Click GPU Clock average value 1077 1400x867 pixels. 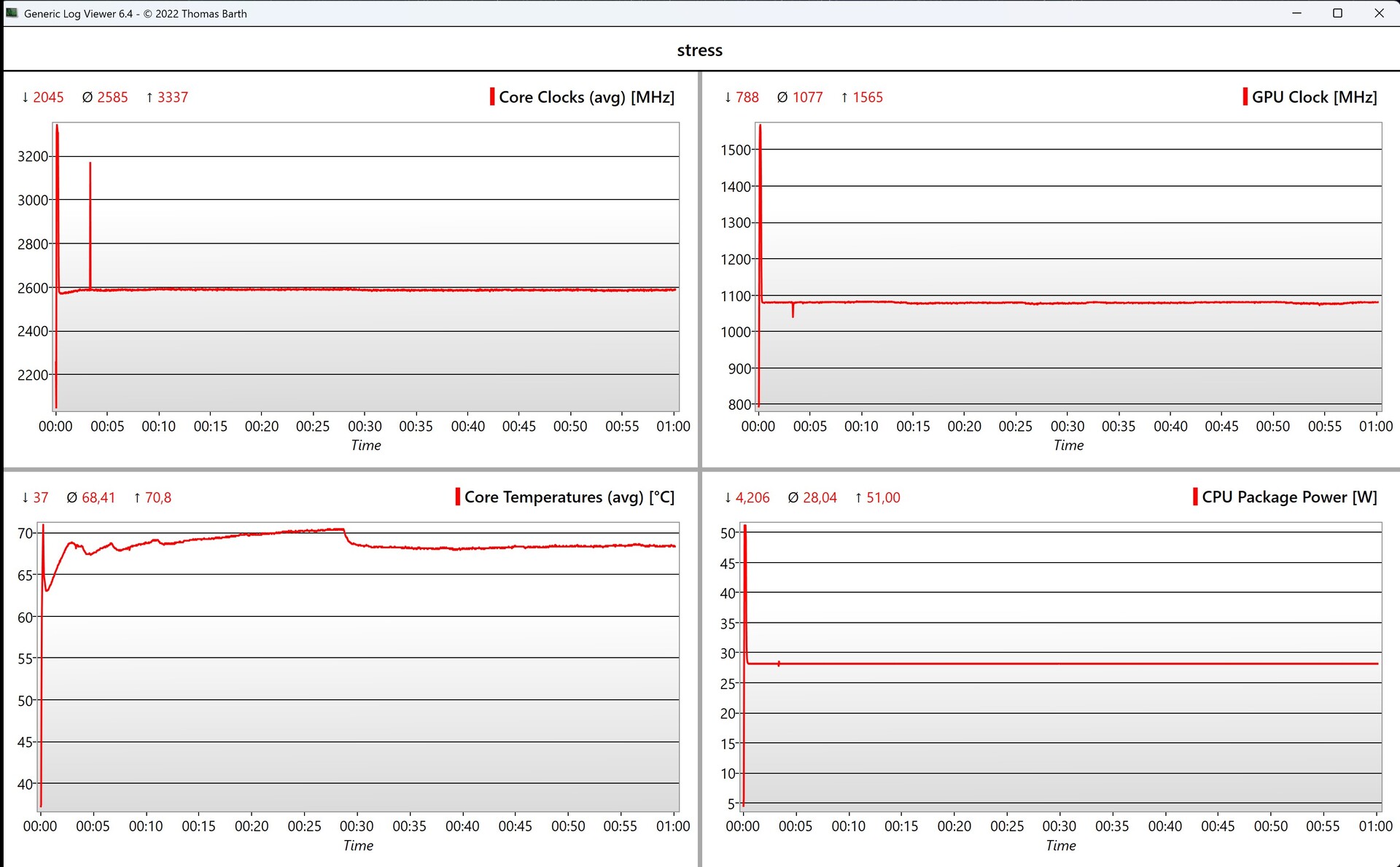point(807,97)
